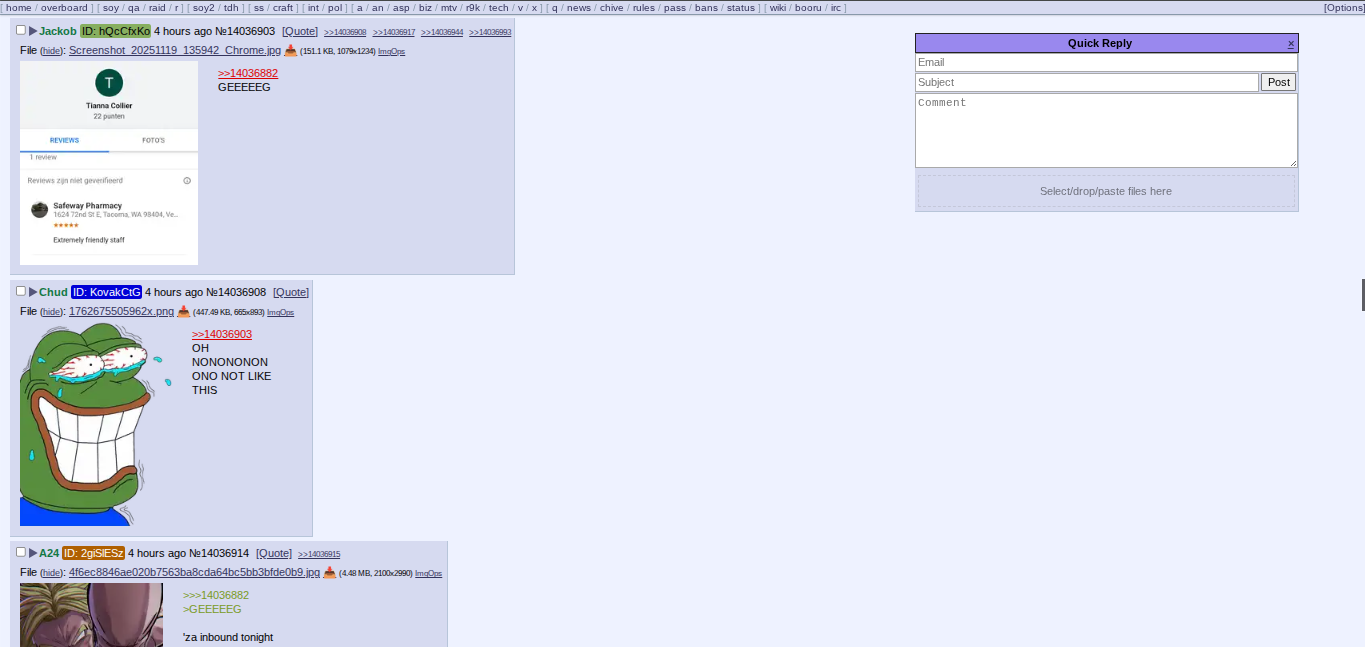Open the int board
The width and height of the screenshot is (1365, 647).
(313, 8)
